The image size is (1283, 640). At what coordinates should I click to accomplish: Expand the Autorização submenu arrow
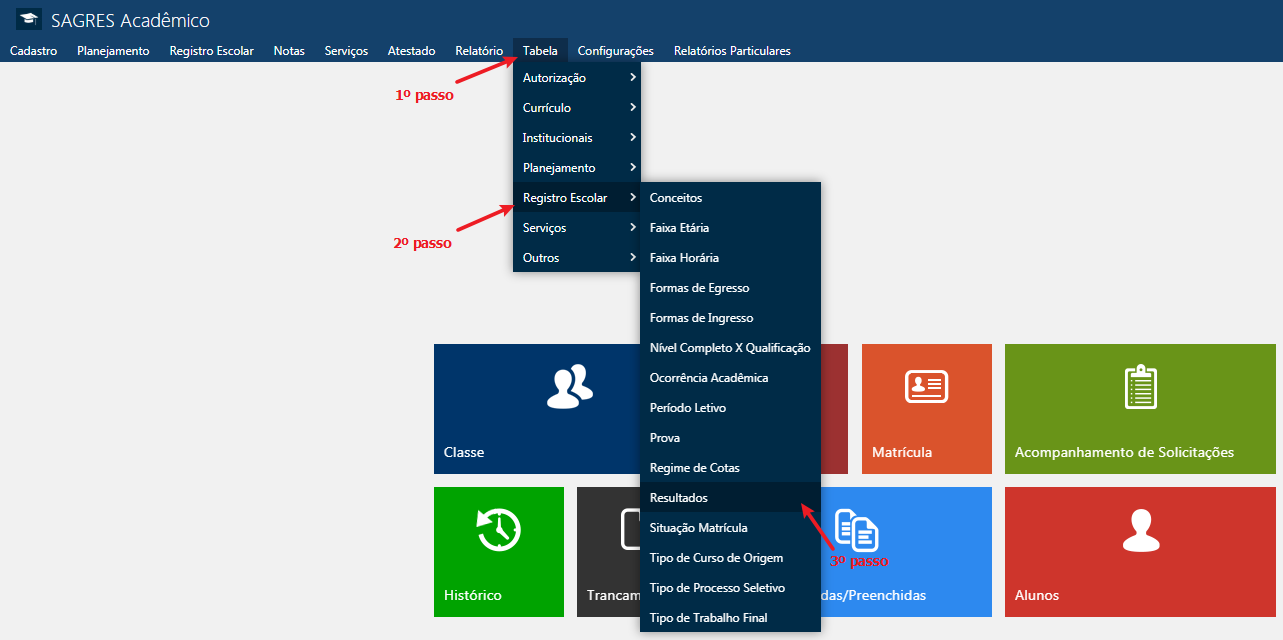pos(632,78)
